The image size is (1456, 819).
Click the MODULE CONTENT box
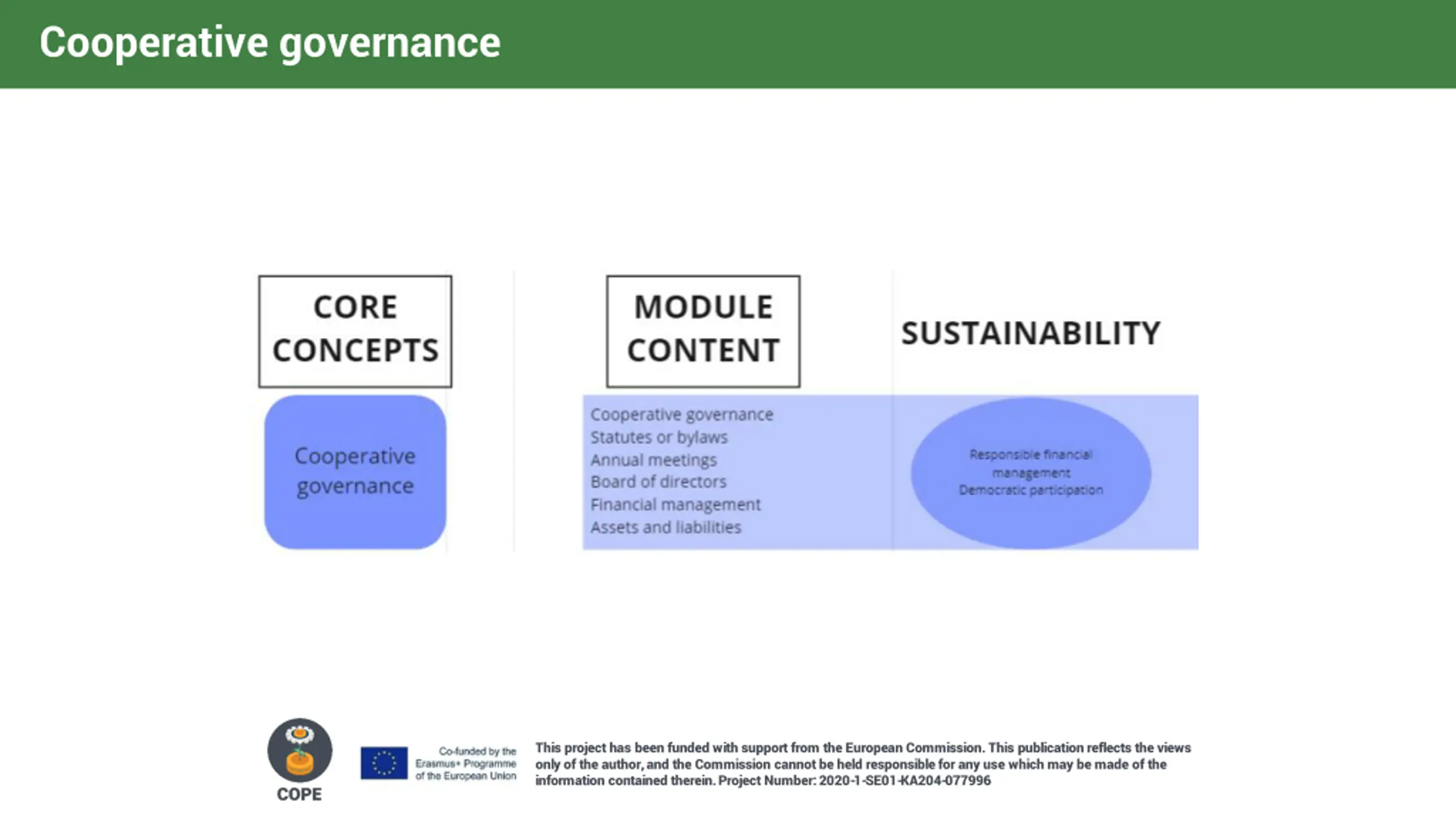coord(703,332)
